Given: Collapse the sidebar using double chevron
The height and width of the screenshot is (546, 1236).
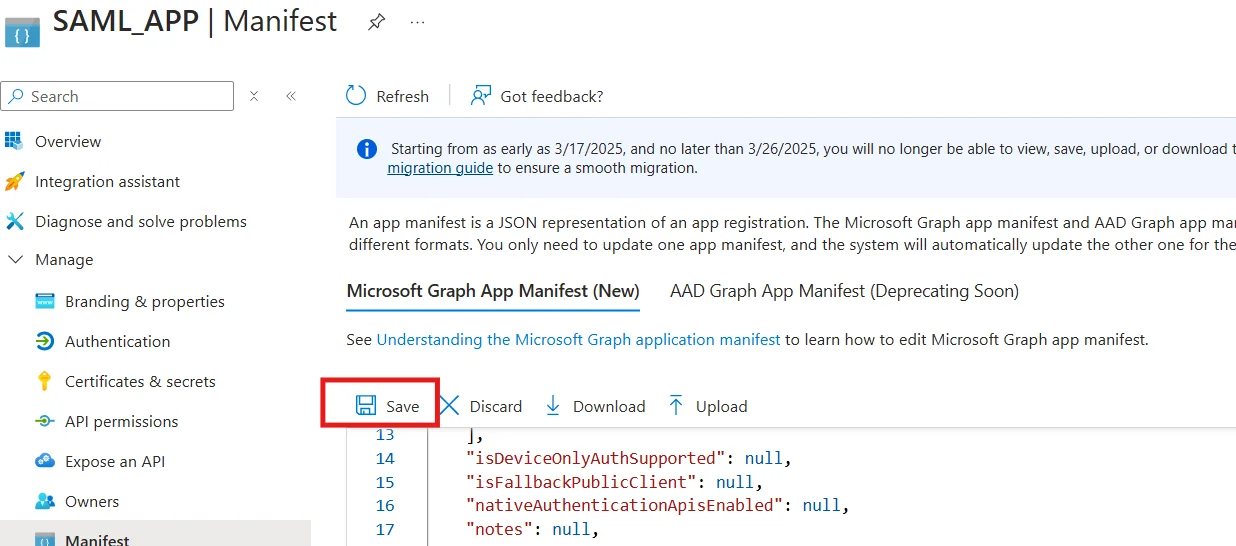Looking at the screenshot, I should (291, 96).
